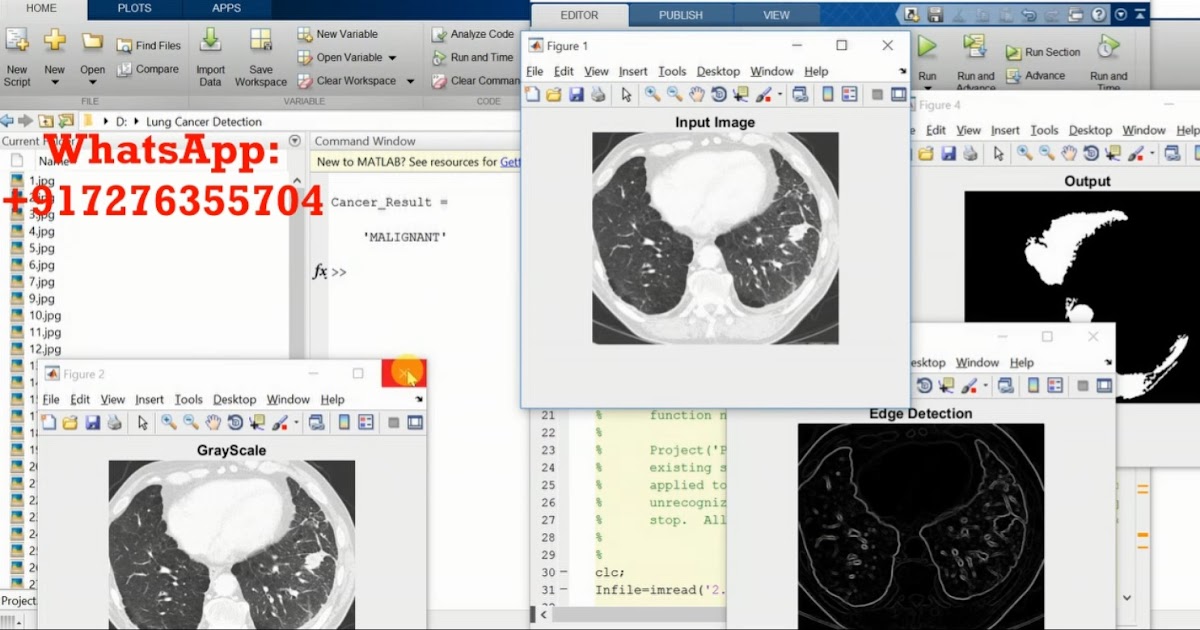Activate the arrow selection tool in Figure 1
This screenshot has width=1200, height=630.
coord(627,93)
